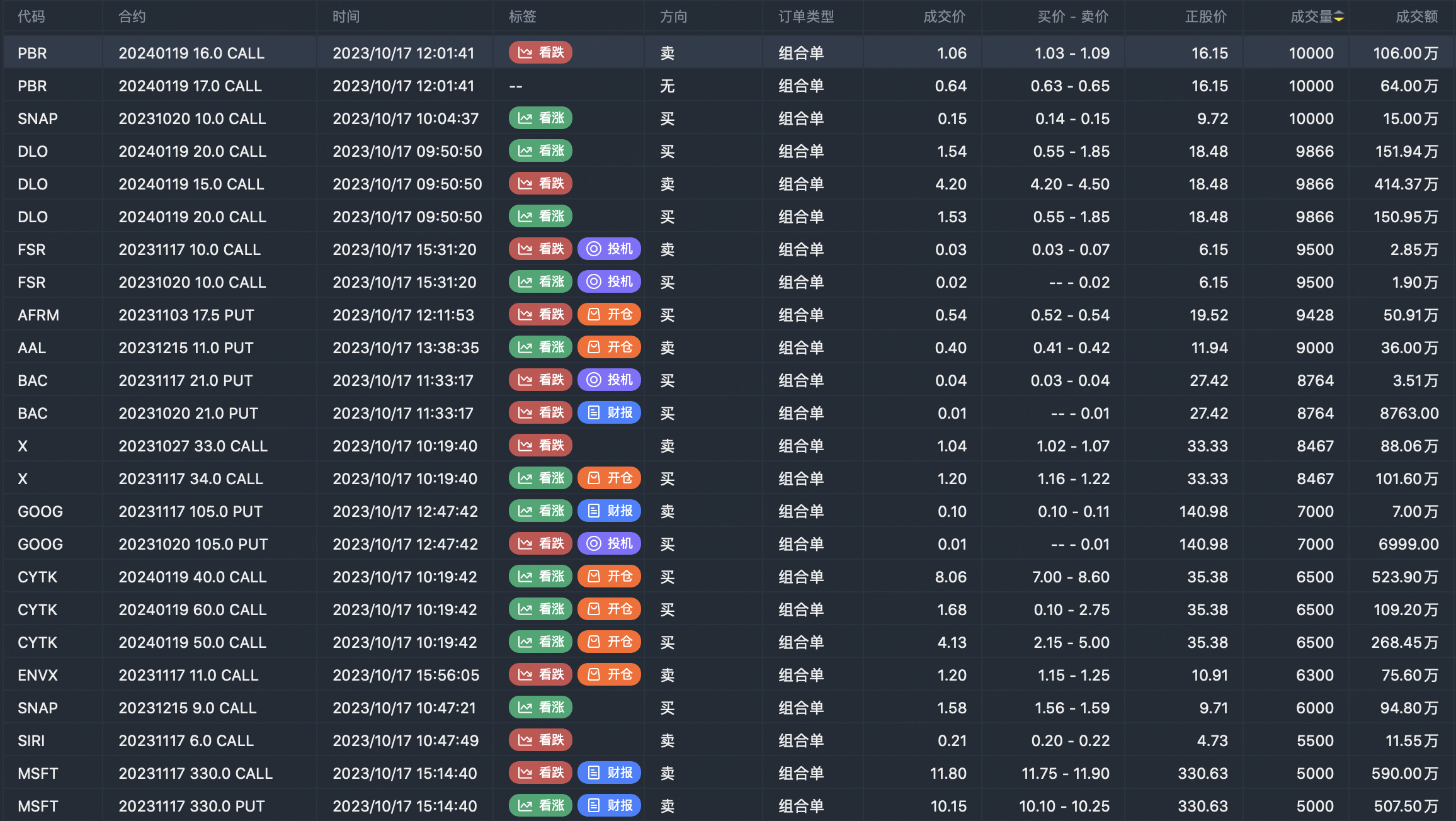The width and height of the screenshot is (1456, 821).
Task: Click the 投机 tag in the GOOG 20231020 row
Action: [609, 544]
